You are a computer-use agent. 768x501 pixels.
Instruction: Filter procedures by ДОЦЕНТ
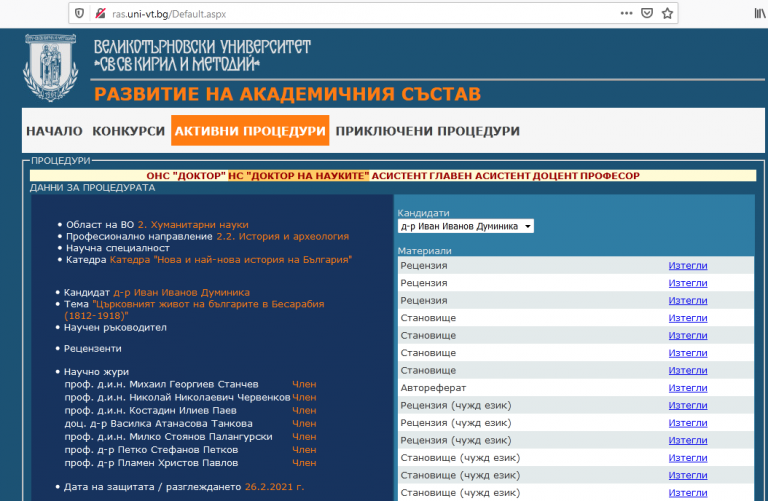pyautogui.click(x=550, y=175)
